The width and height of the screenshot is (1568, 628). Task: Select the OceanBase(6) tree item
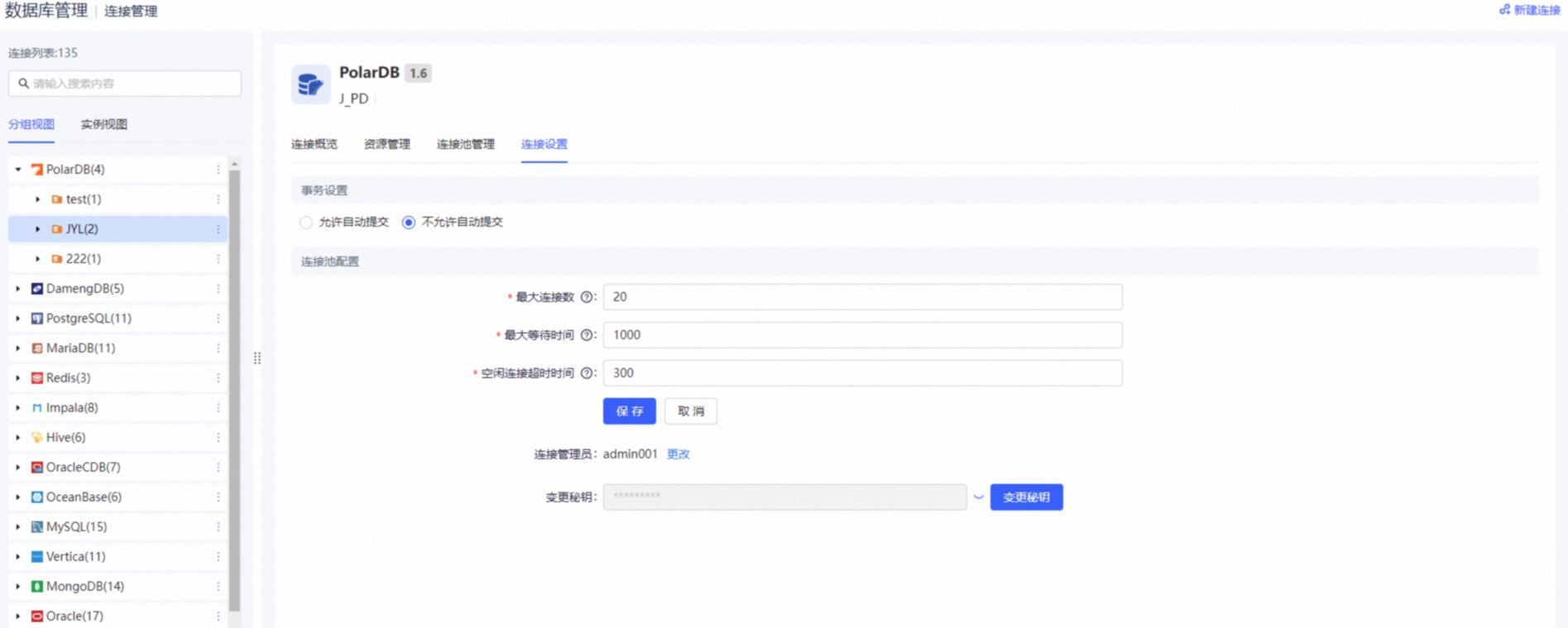(118, 497)
